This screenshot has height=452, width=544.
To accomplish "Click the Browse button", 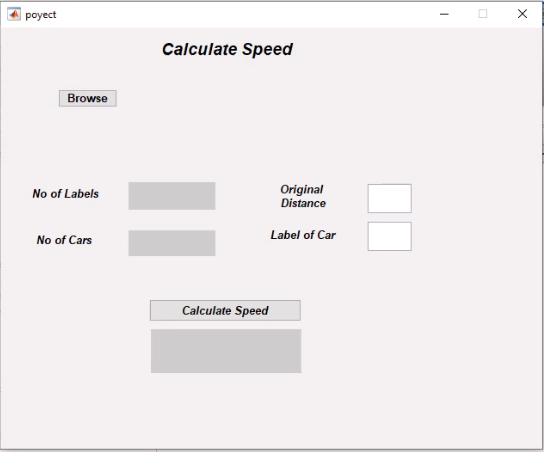I will coord(88,99).
